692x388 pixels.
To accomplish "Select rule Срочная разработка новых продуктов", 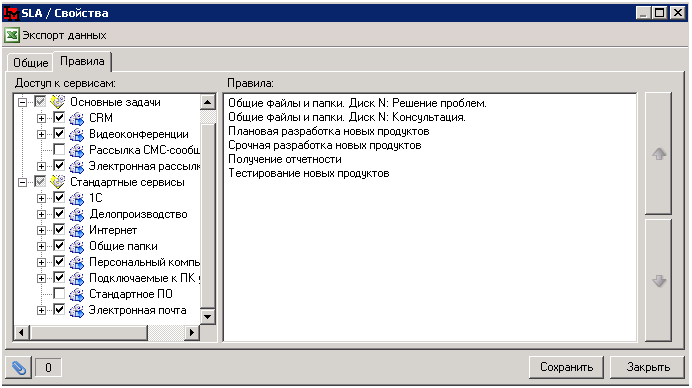I will point(325,145).
